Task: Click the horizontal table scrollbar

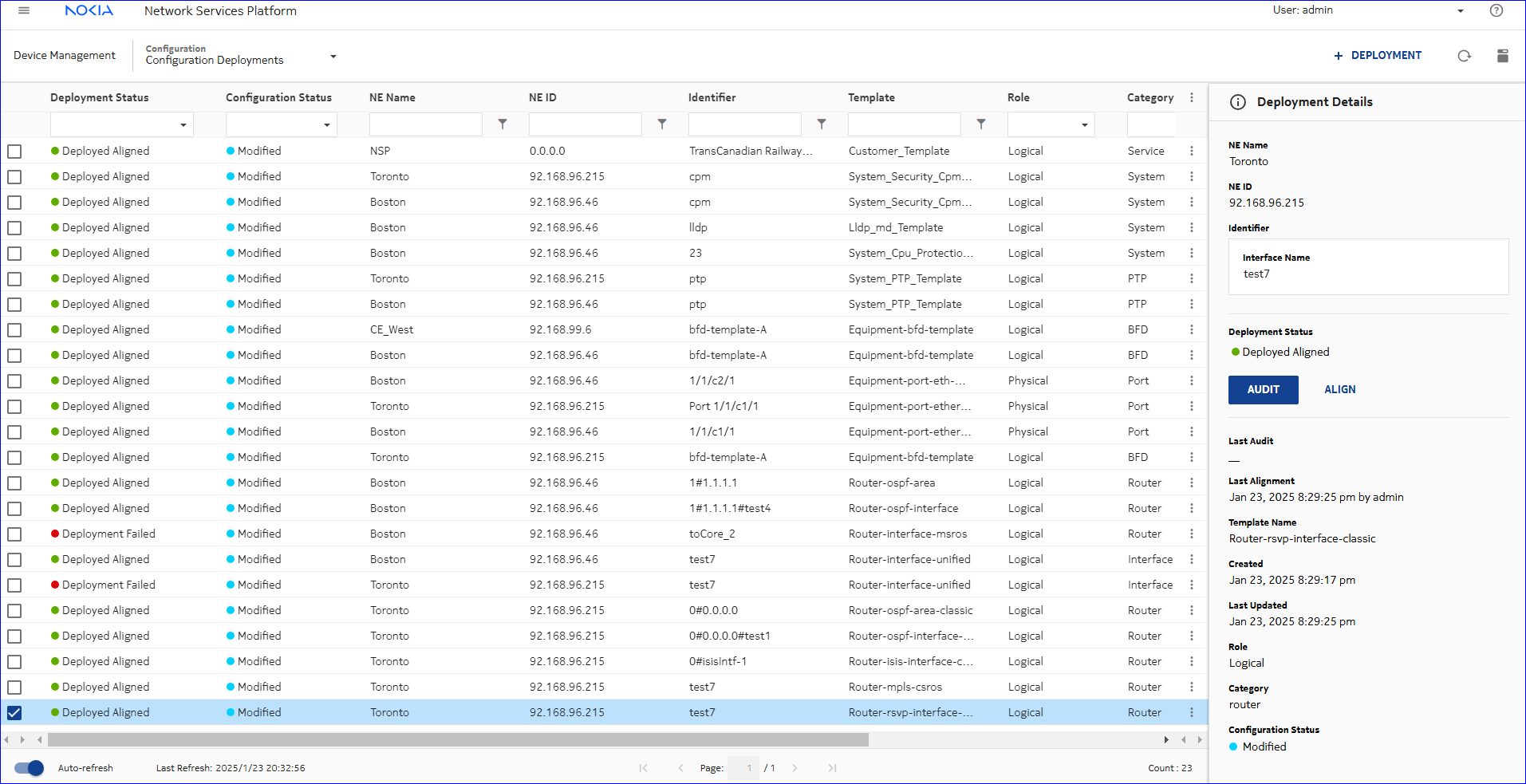Action: [x=458, y=740]
